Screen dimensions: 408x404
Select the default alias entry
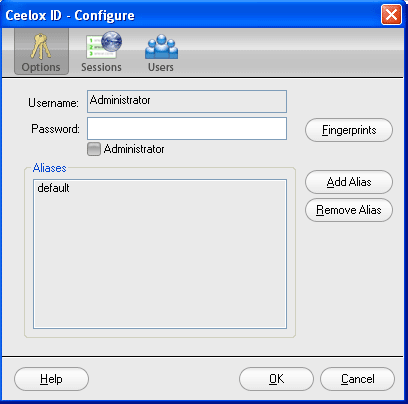pyautogui.click(x=53, y=188)
